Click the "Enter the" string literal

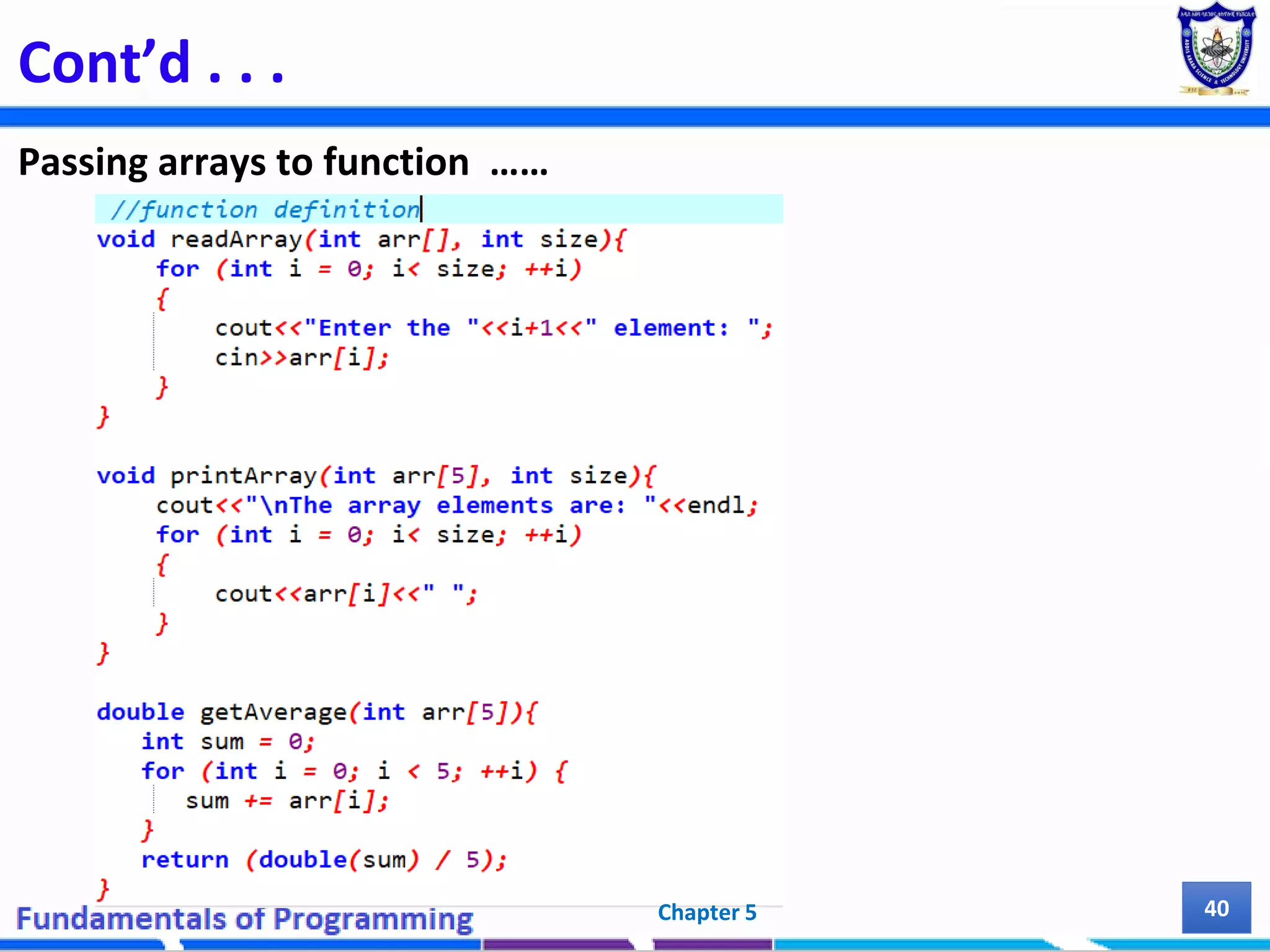pos(383,328)
